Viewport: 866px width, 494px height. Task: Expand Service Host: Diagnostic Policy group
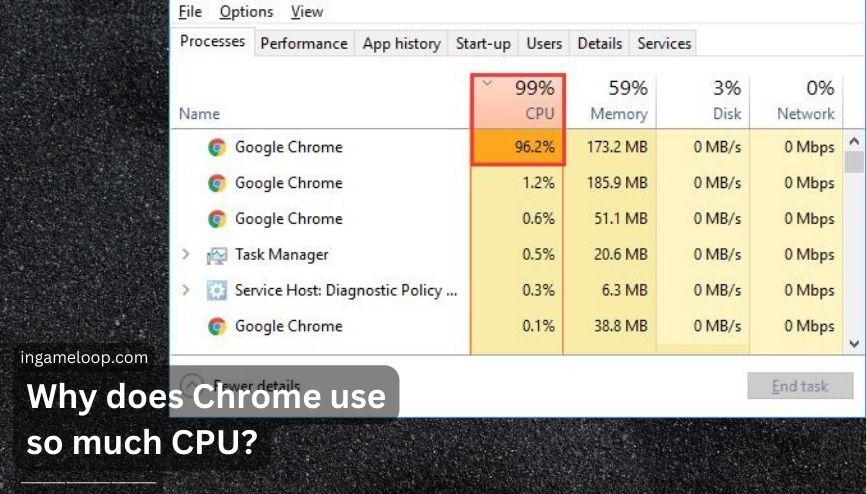pyautogui.click(x=186, y=290)
